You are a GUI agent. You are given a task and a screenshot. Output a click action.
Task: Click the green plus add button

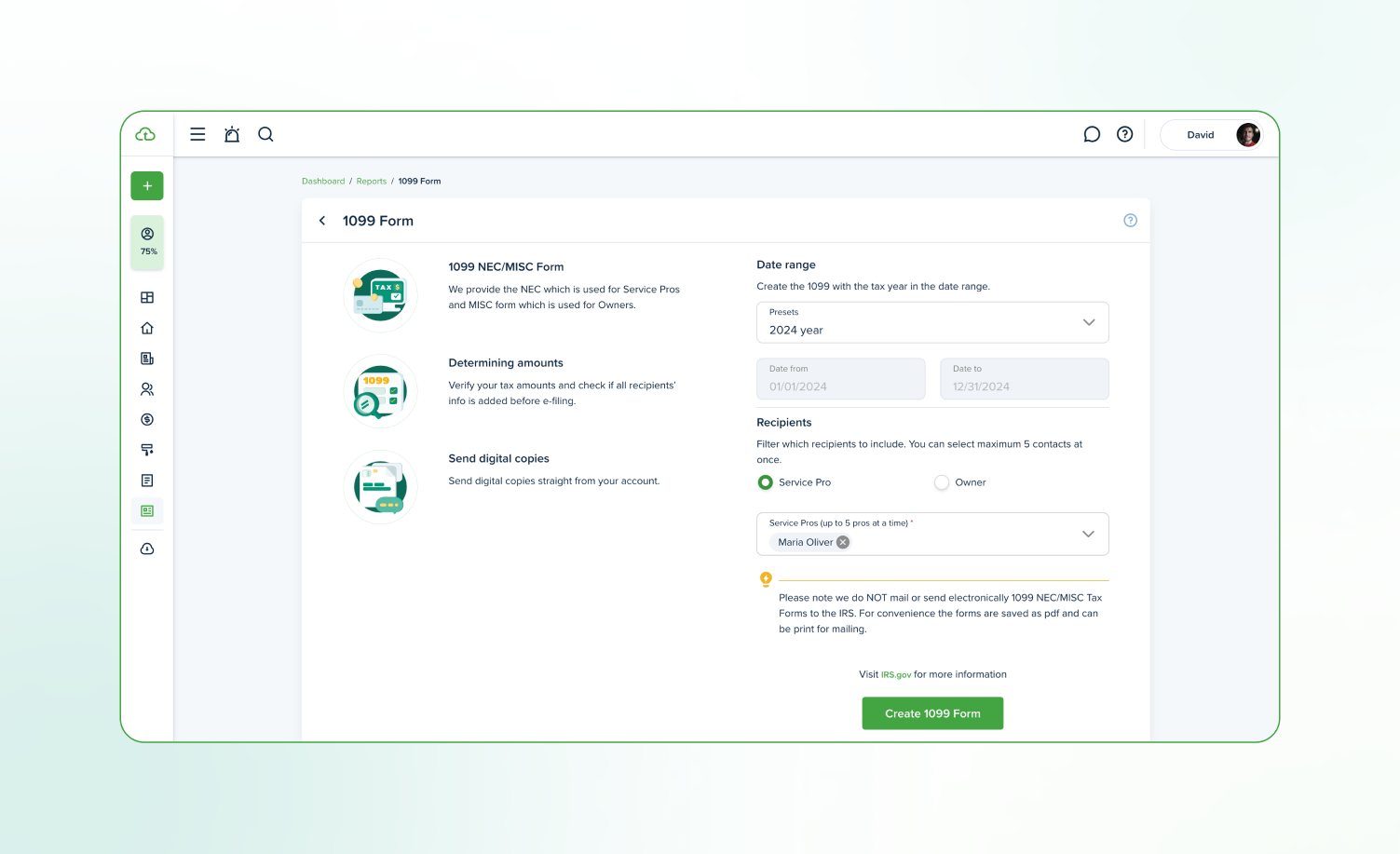tap(147, 186)
